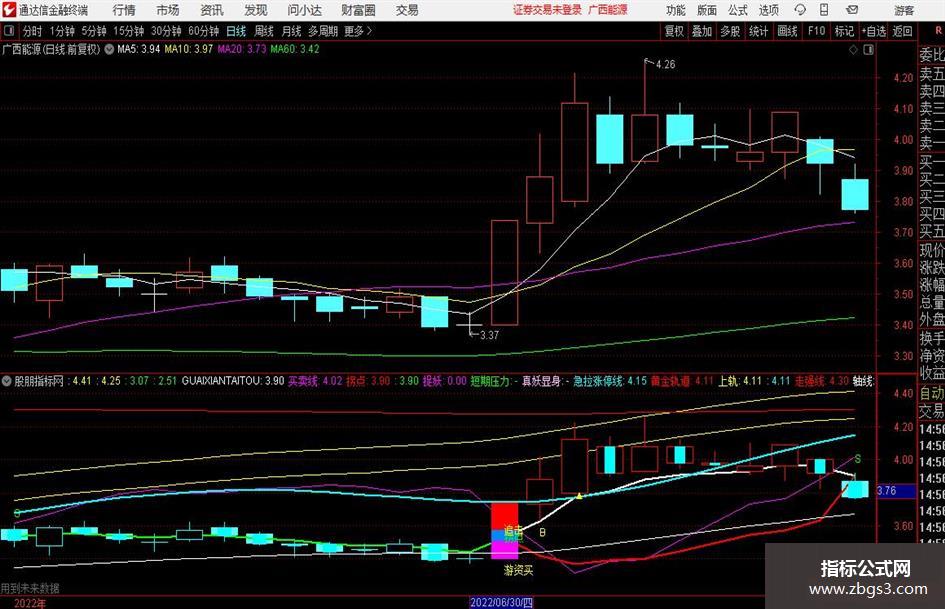945x609 pixels.
Task: Click the diamond icon above the price axis
Action: pyautogui.click(x=853, y=50)
